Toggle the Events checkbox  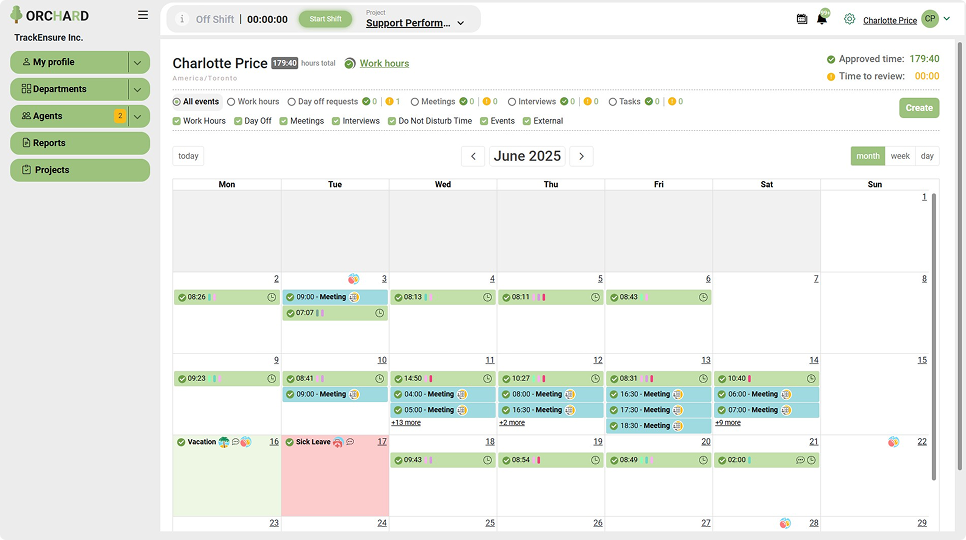tap(484, 121)
